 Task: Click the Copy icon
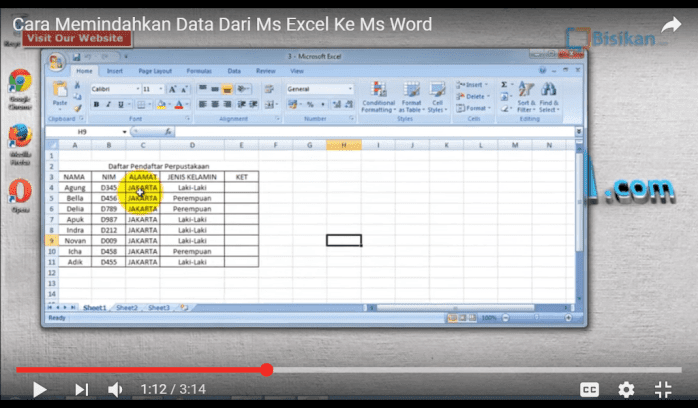coord(77,96)
